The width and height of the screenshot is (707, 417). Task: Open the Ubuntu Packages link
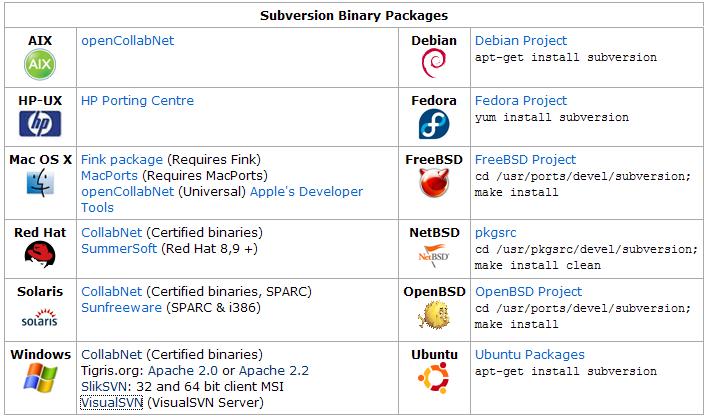(x=530, y=355)
